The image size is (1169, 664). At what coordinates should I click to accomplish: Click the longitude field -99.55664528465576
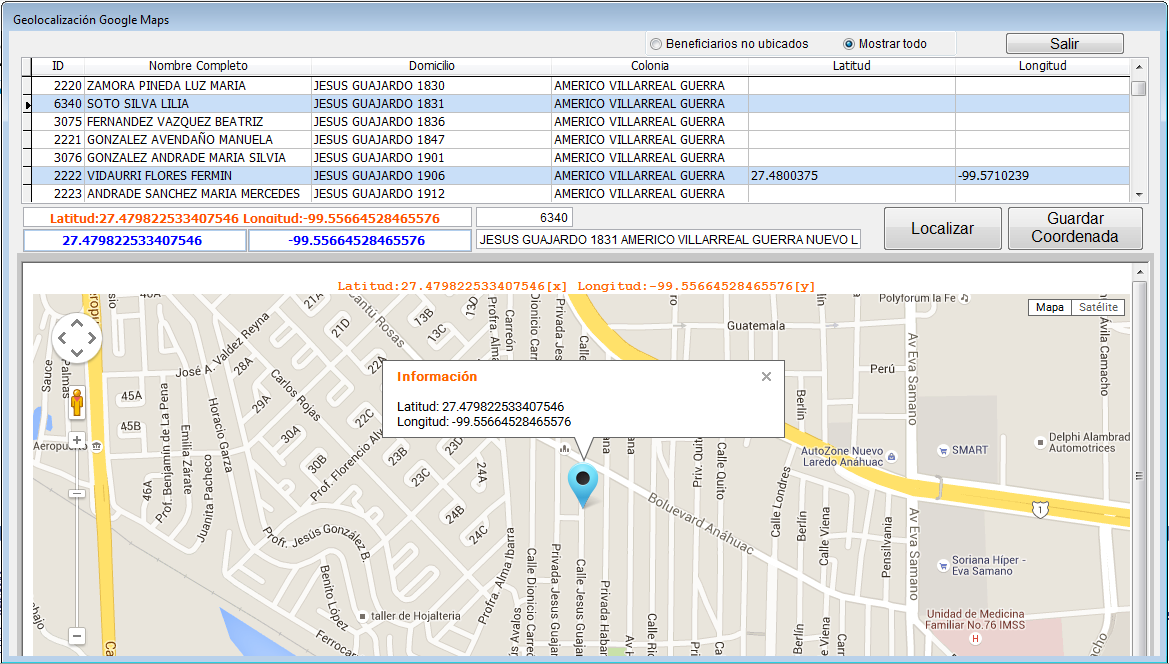(x=359, y=241)
